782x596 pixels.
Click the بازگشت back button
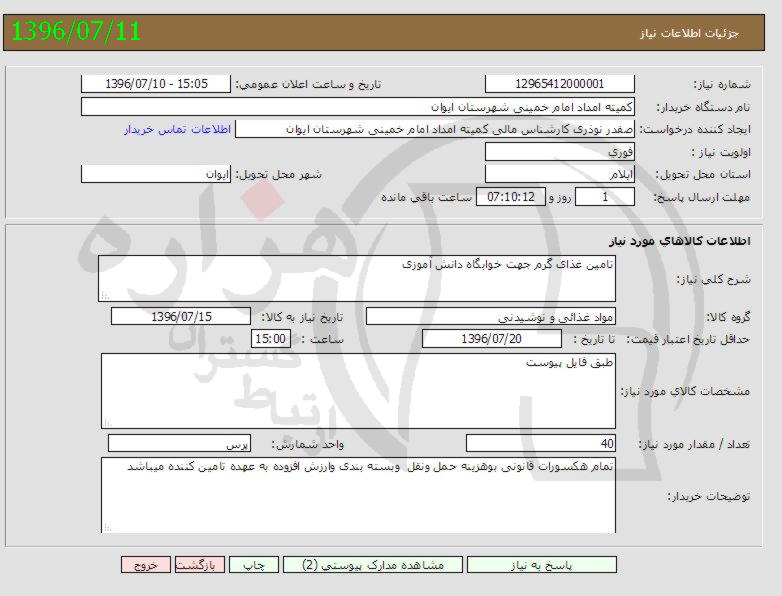(x=199, y=565)
